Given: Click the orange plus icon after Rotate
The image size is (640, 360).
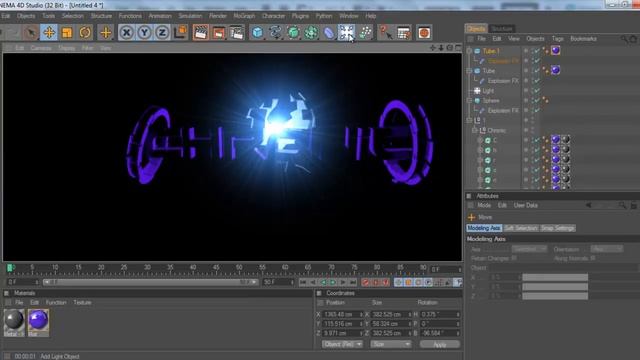Looking at the screenshot, I should tap(106, 33).
